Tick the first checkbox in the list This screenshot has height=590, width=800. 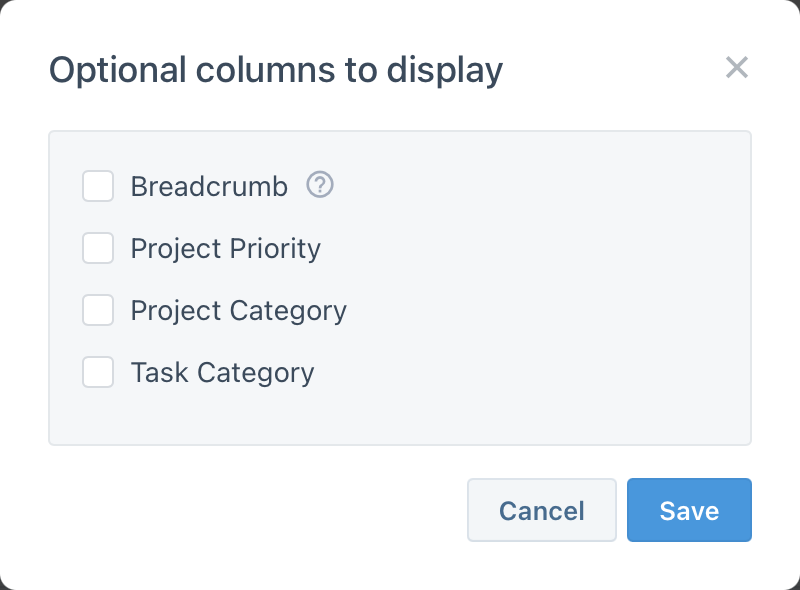coord(97,186)
